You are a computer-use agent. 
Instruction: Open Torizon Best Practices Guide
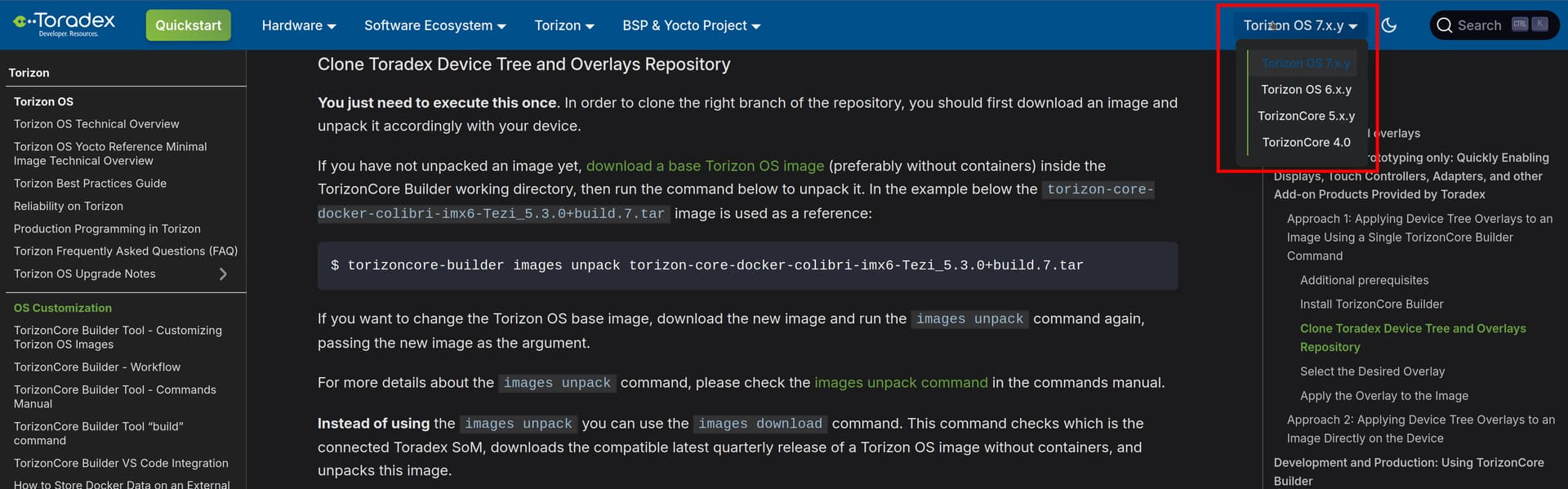tap(90, 184)
